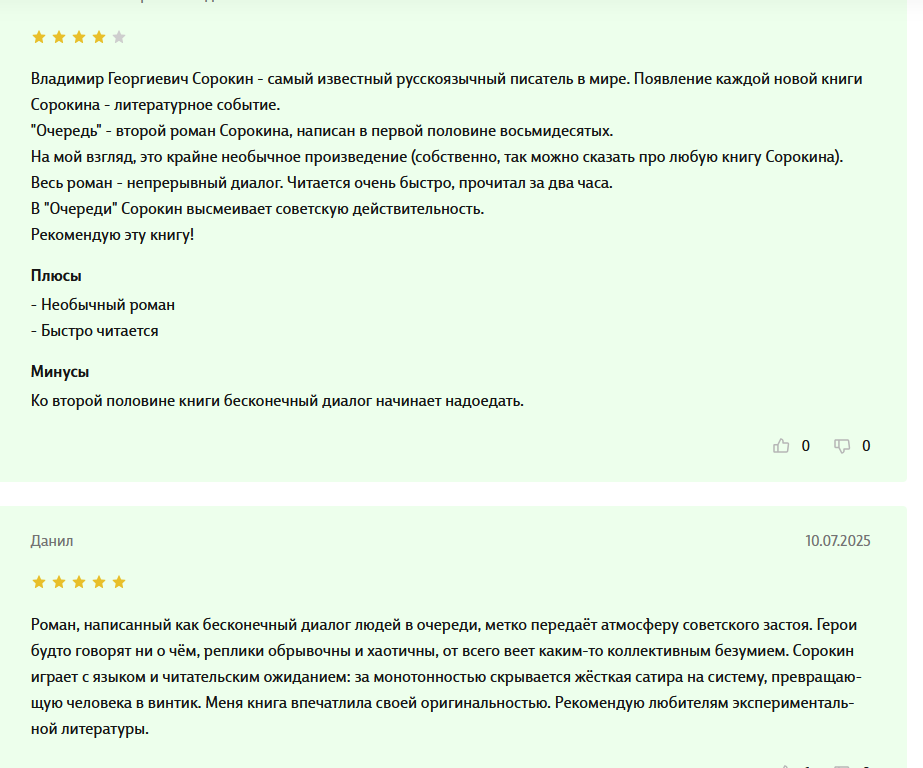This screenshot has height=768, width=923.
Task: Click the review date 10.07.2025
Action: click(x=838, y=541)
